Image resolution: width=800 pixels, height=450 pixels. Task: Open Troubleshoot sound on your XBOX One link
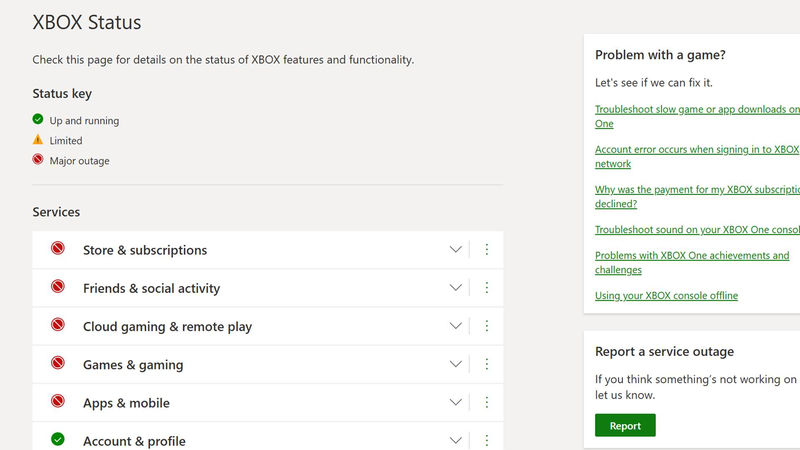pos(697,230)
